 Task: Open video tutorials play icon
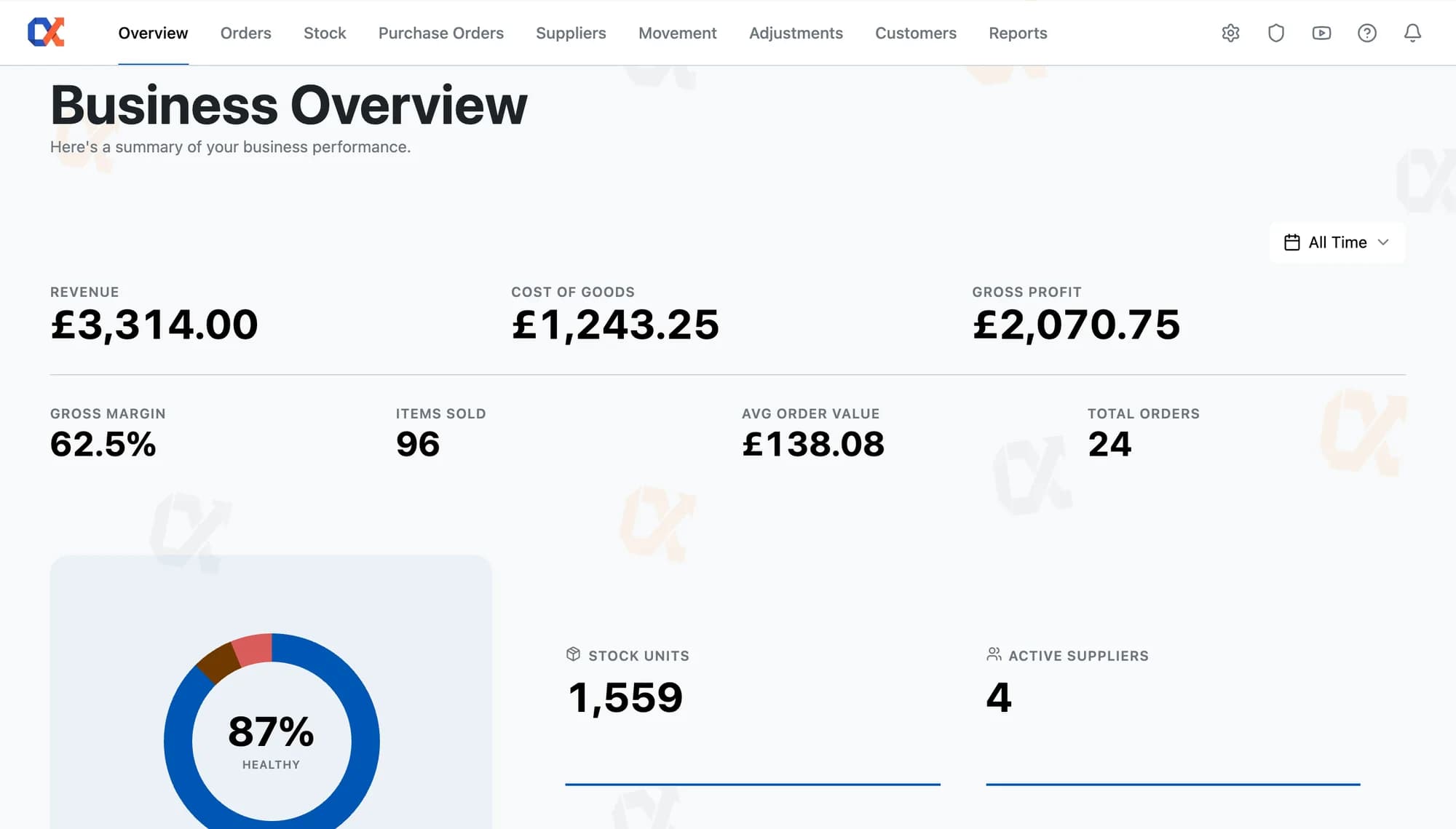point(1321,33)
